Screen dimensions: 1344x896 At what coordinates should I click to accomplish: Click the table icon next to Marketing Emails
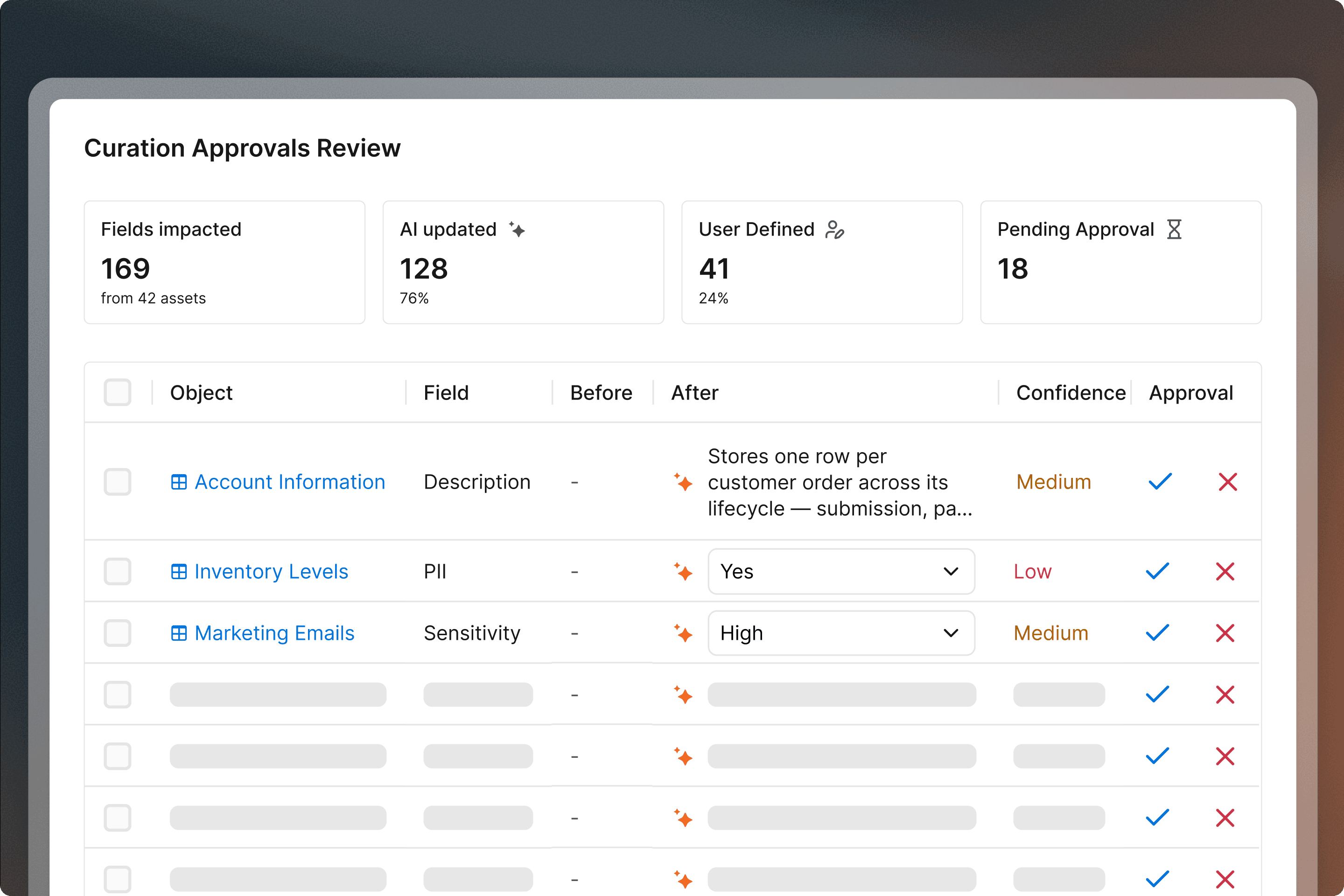tap(179, 633)
